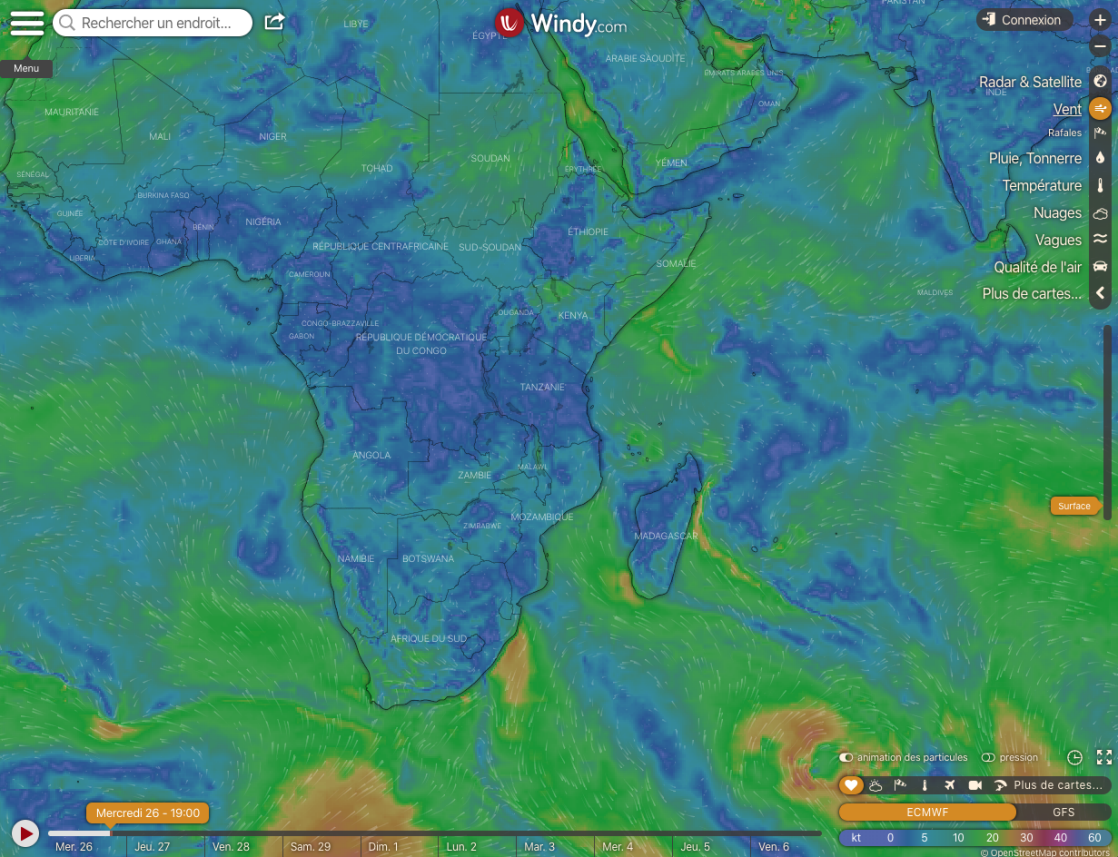Select Ven. 28 on the timeline
Image resolution: width=1118 pixels, height=857 pixels.
coord(231,847)
